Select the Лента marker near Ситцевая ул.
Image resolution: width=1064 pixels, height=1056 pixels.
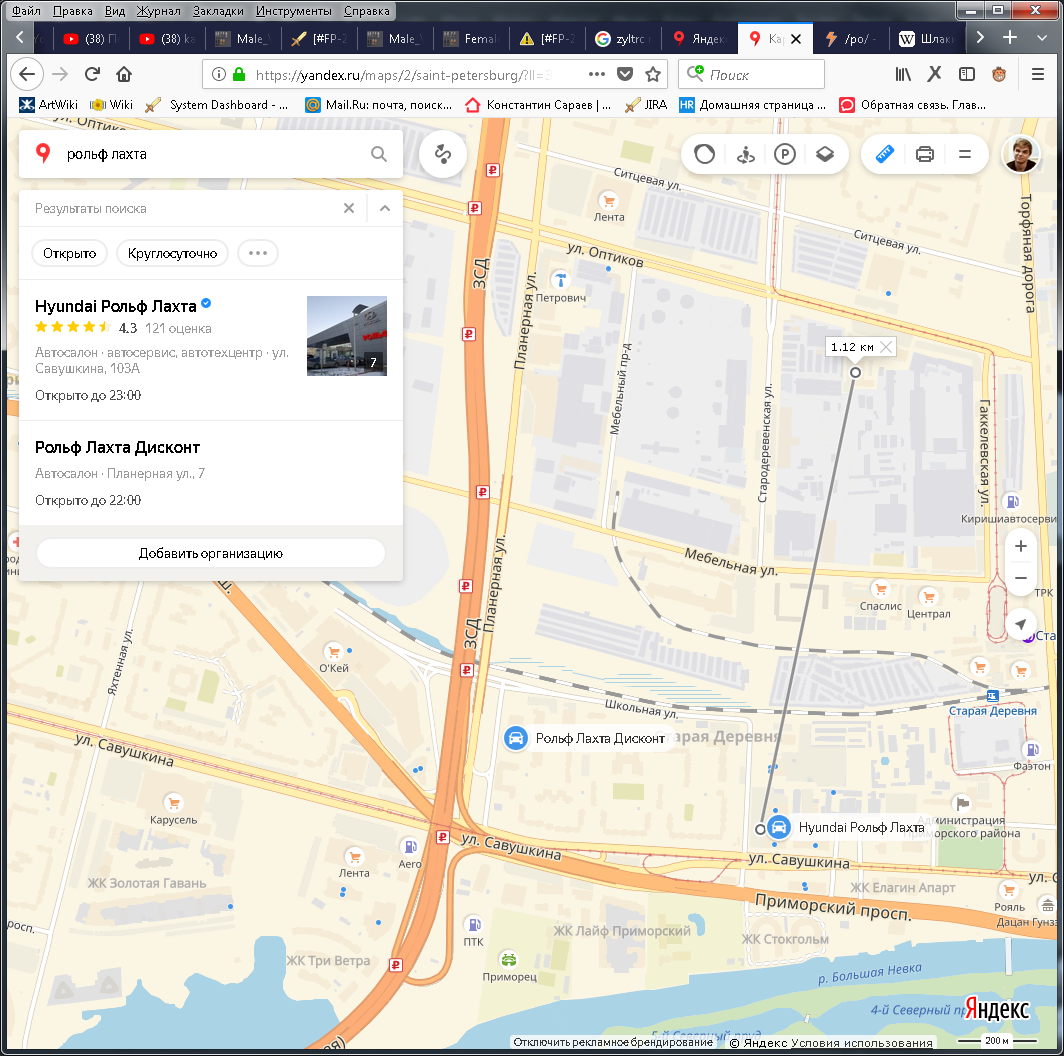[609, 201]
